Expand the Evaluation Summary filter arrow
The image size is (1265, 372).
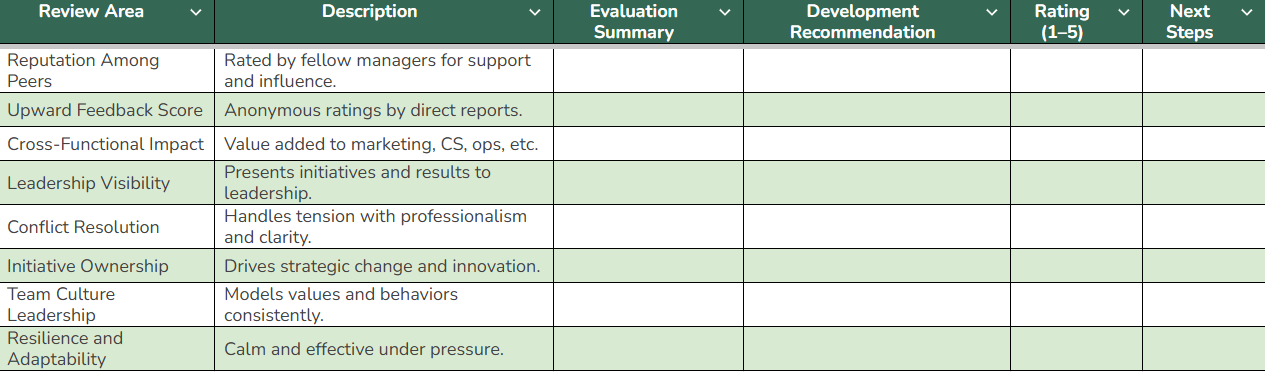725,13
